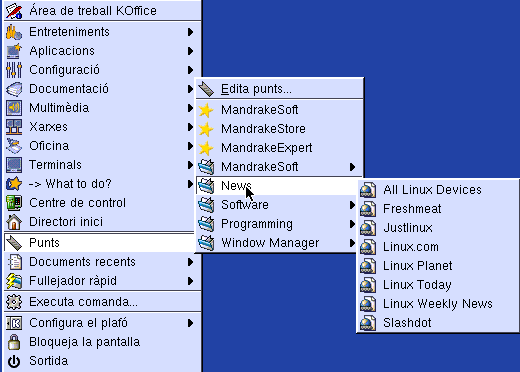
Task: Choose the Sortida logout entry
Action: coord(102,361)
